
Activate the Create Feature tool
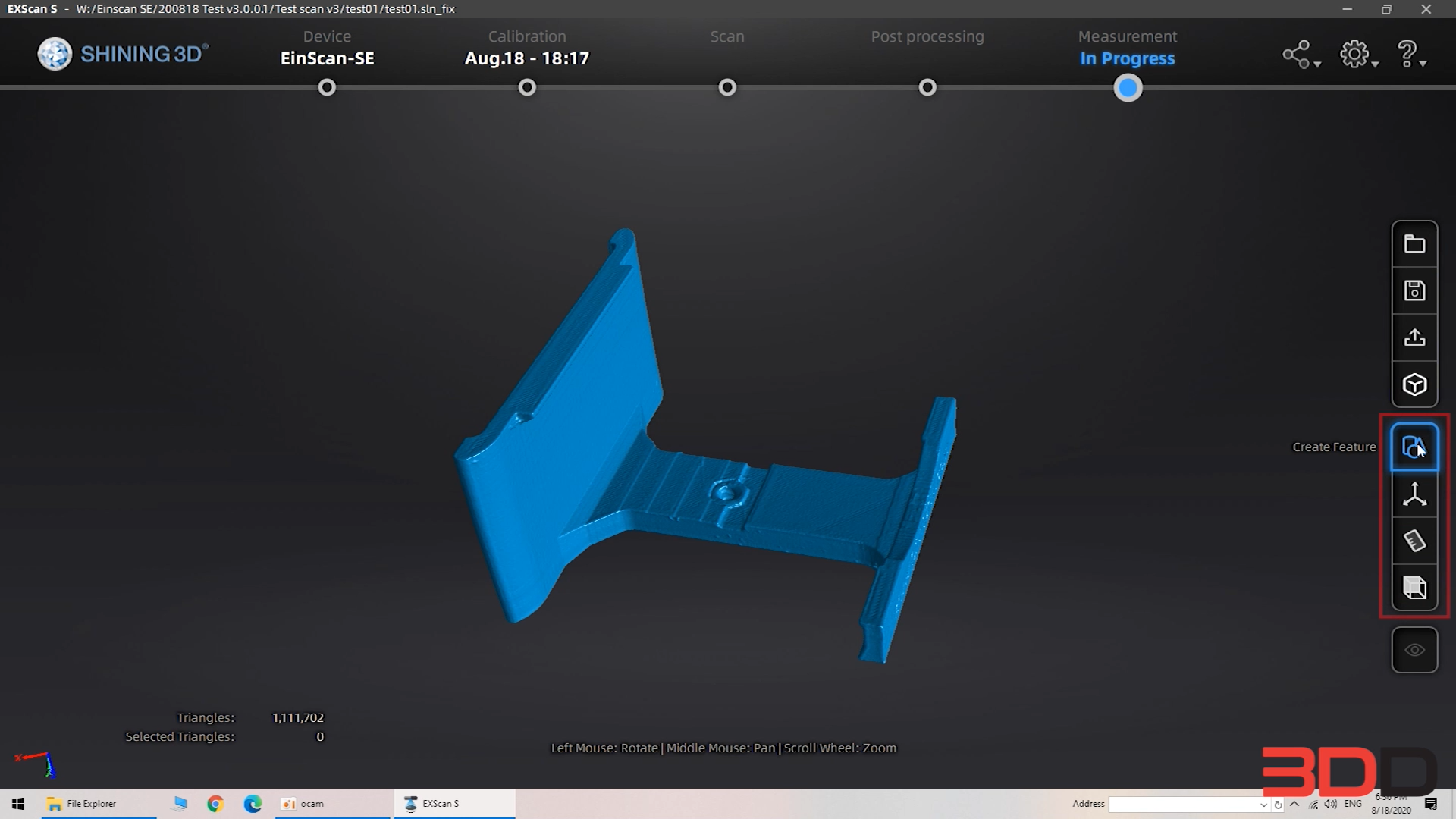(1414, 447)
